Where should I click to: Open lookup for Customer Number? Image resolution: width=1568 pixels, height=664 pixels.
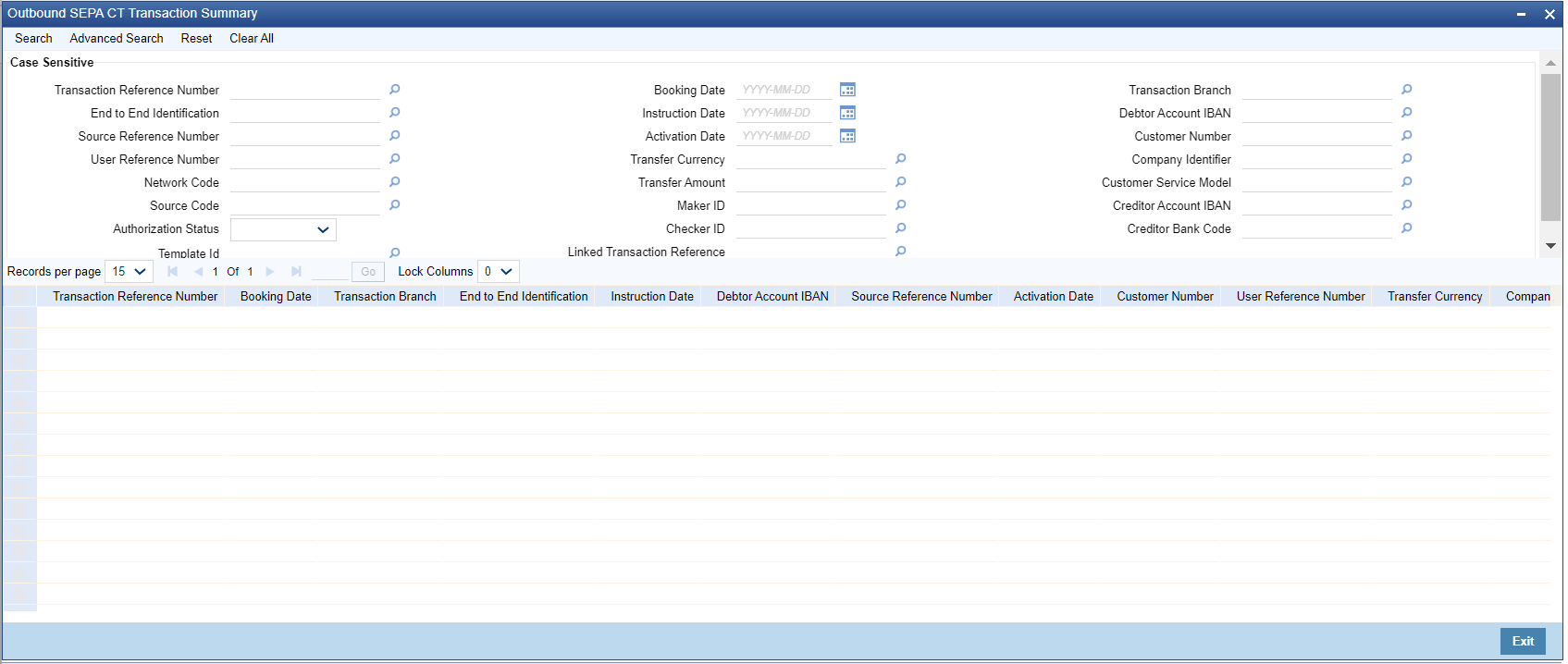[x=1407, y=136]
